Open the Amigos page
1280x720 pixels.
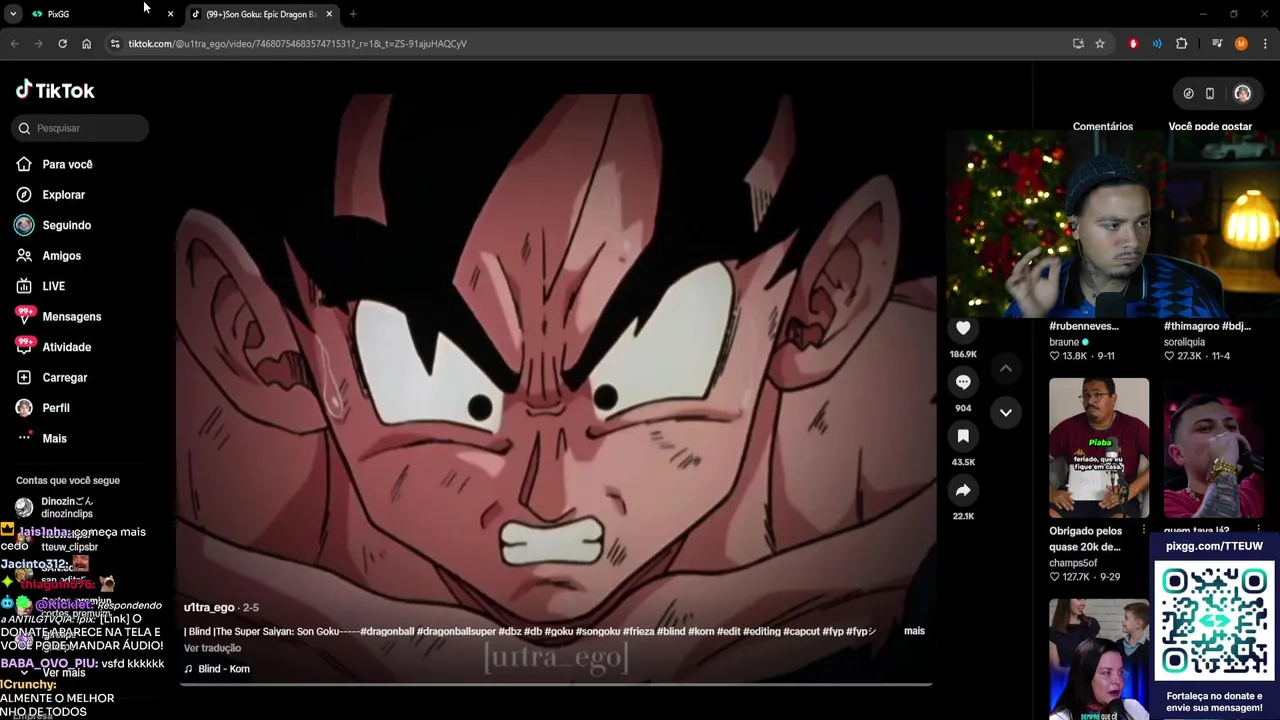coord(61,256)
